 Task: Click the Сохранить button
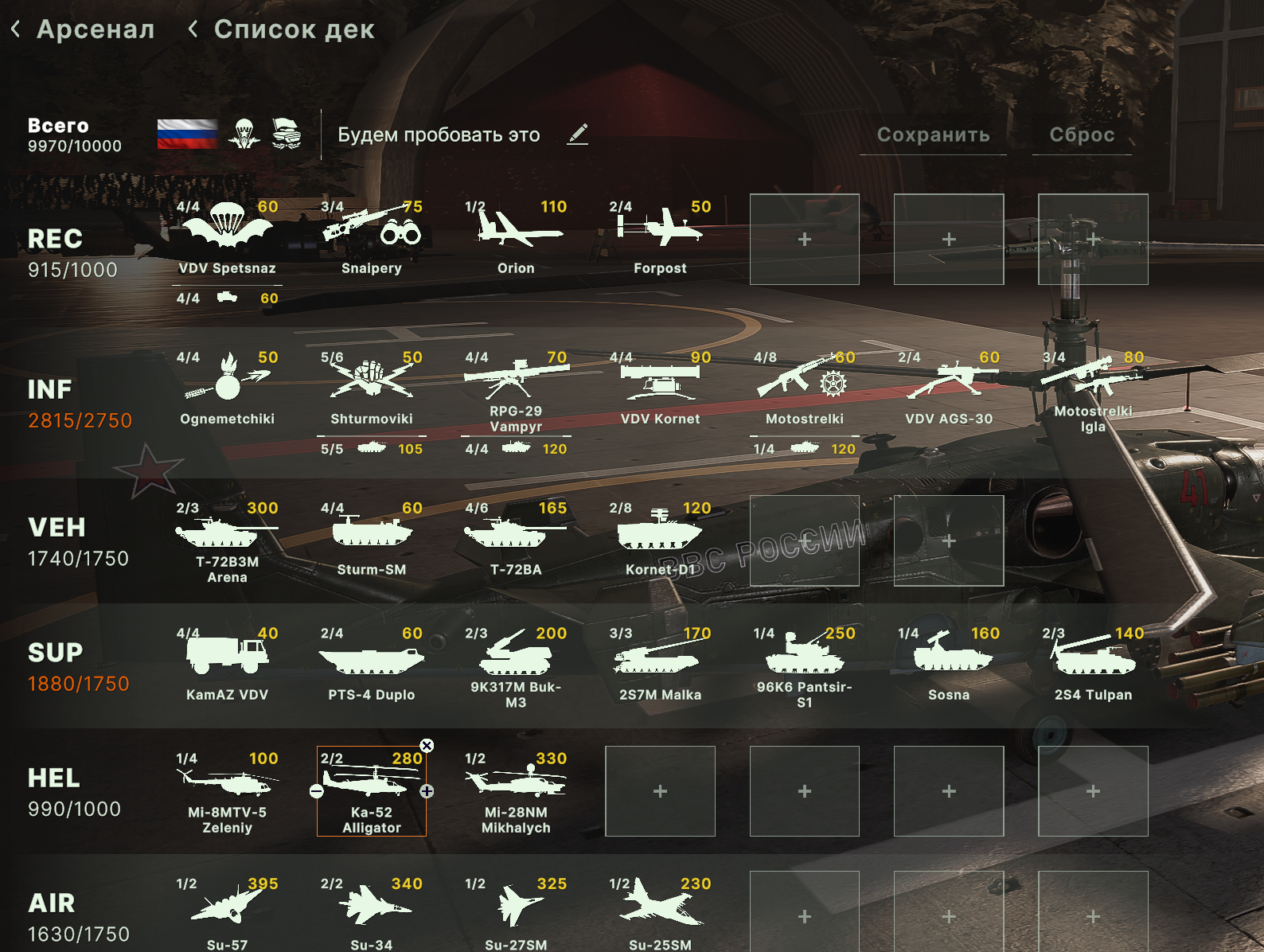click(934, 135)
